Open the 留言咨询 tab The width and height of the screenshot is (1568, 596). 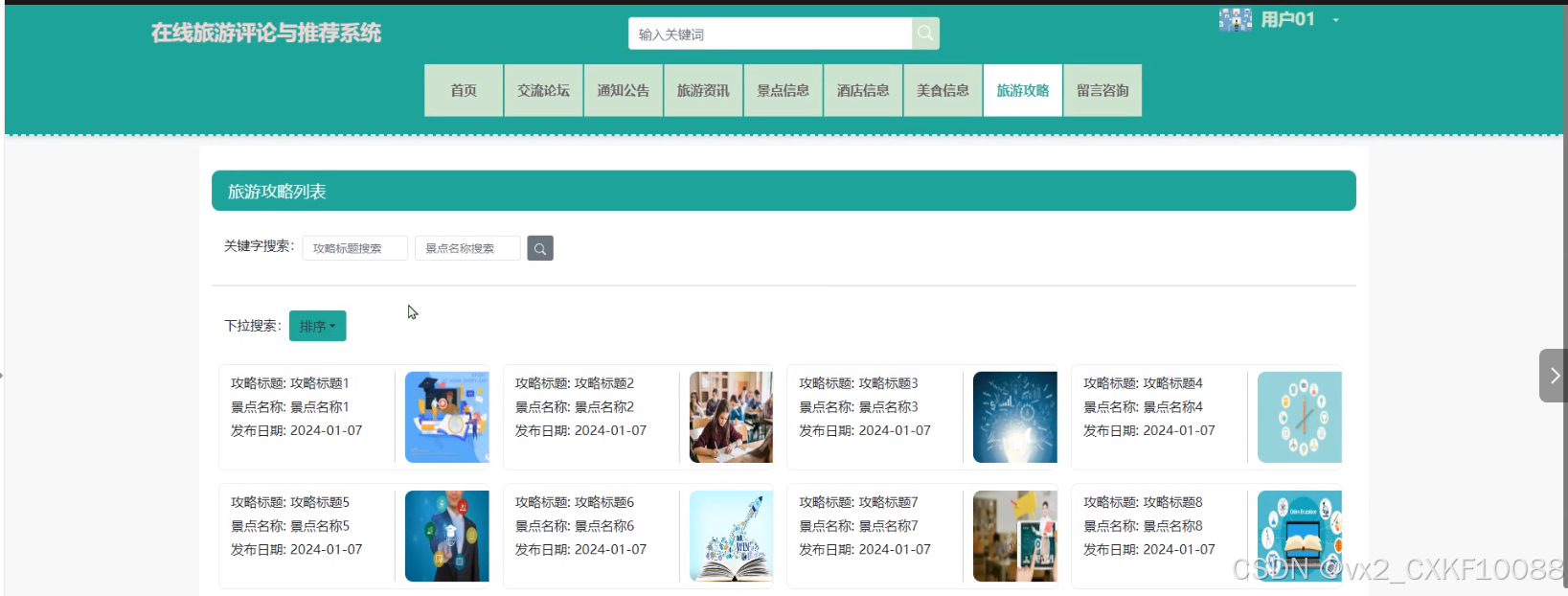click(x=1102, y=90)
